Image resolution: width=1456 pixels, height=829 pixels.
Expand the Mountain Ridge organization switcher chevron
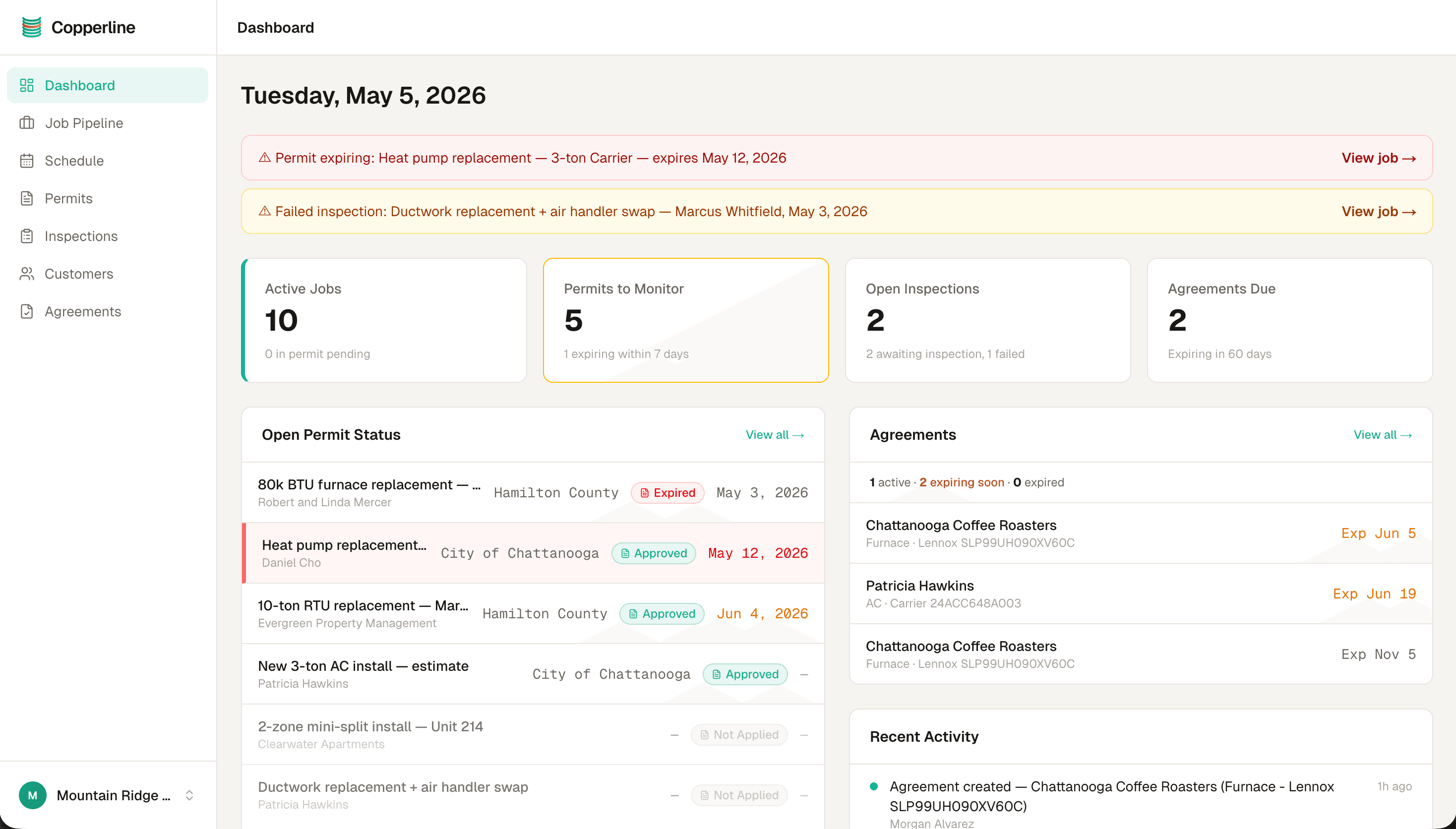(x=189, y=795)
